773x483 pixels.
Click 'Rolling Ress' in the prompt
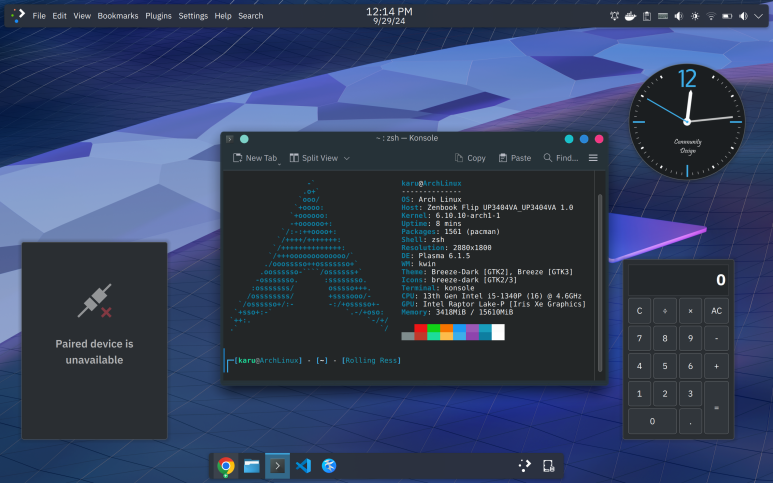[x=371, y=360]
